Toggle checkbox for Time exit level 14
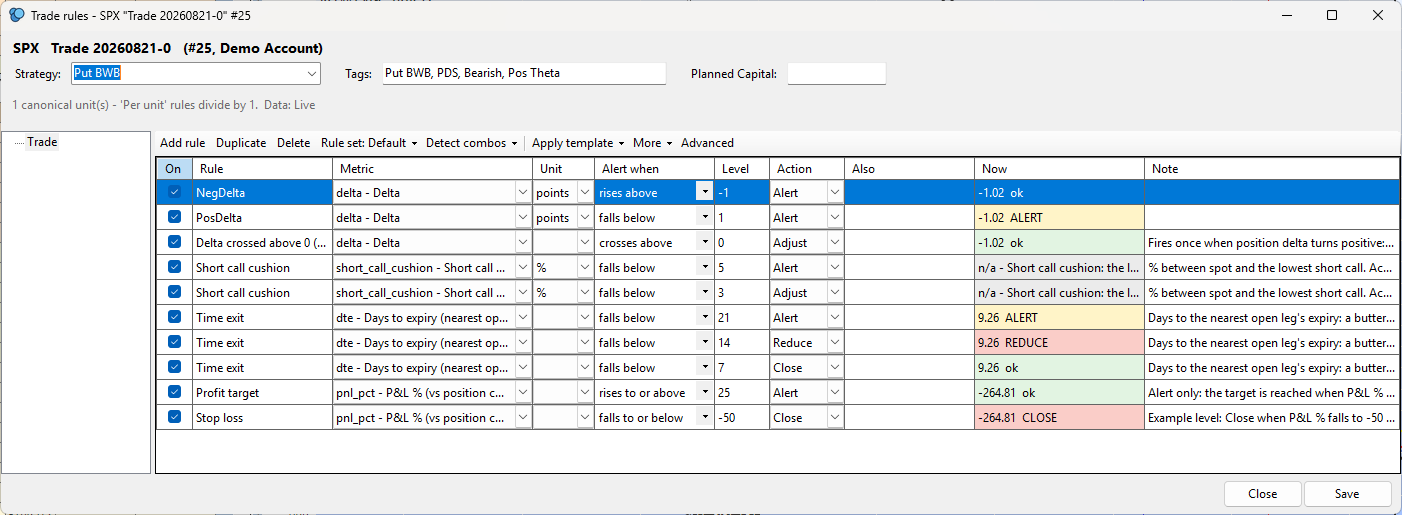 175,342
